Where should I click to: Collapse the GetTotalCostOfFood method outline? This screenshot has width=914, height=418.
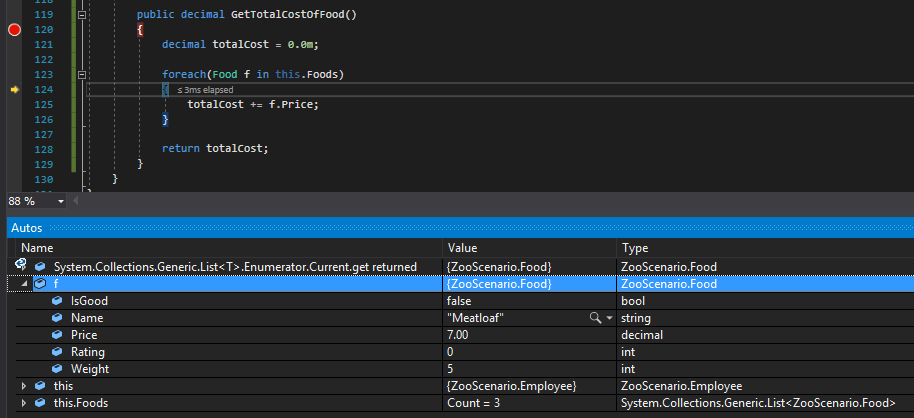(x=82, y=15)
